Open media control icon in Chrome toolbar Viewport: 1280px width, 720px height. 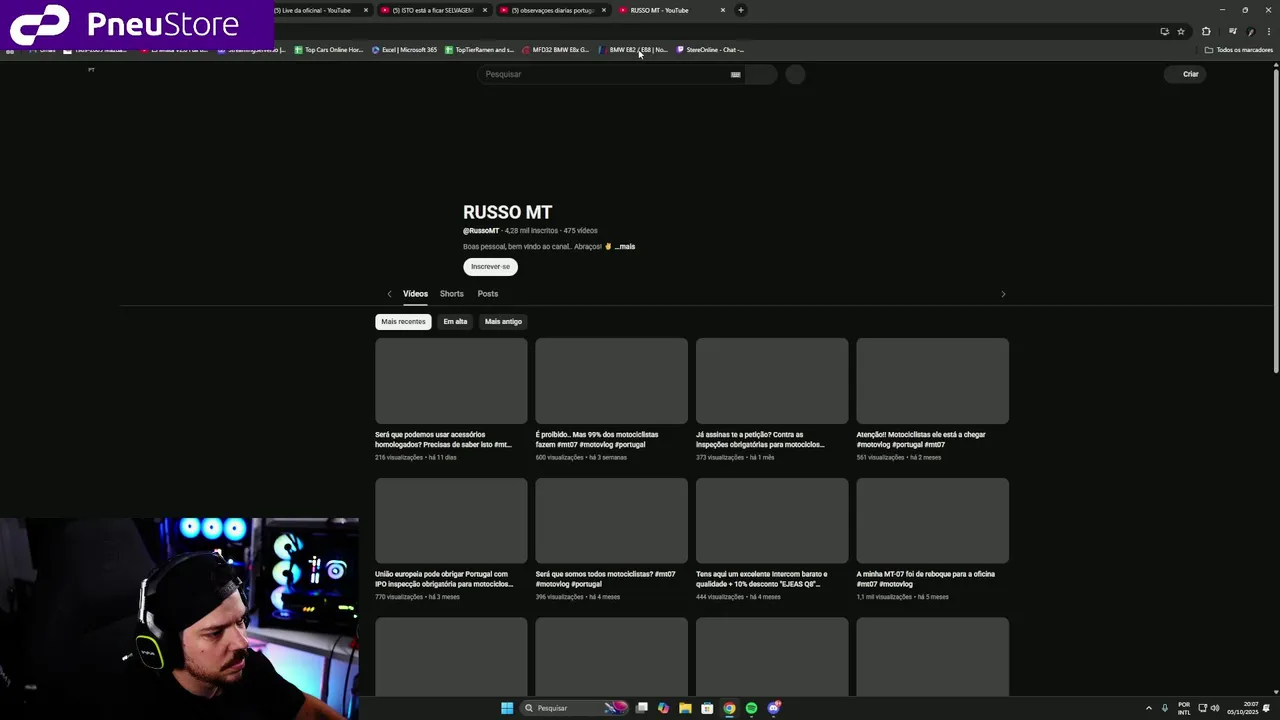point(1232,31)
